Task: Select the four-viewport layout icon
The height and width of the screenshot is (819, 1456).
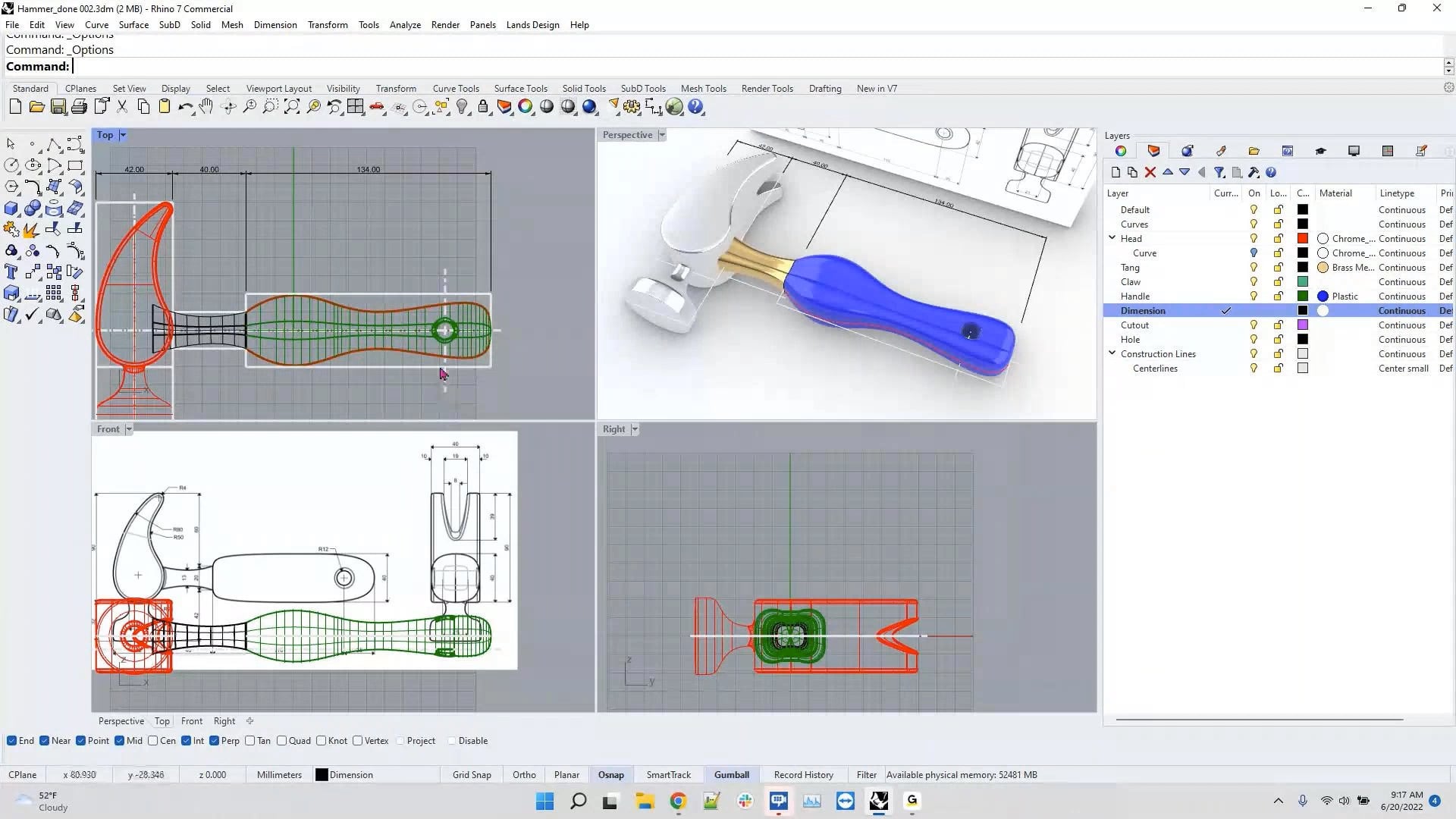Action: point(356,107)
